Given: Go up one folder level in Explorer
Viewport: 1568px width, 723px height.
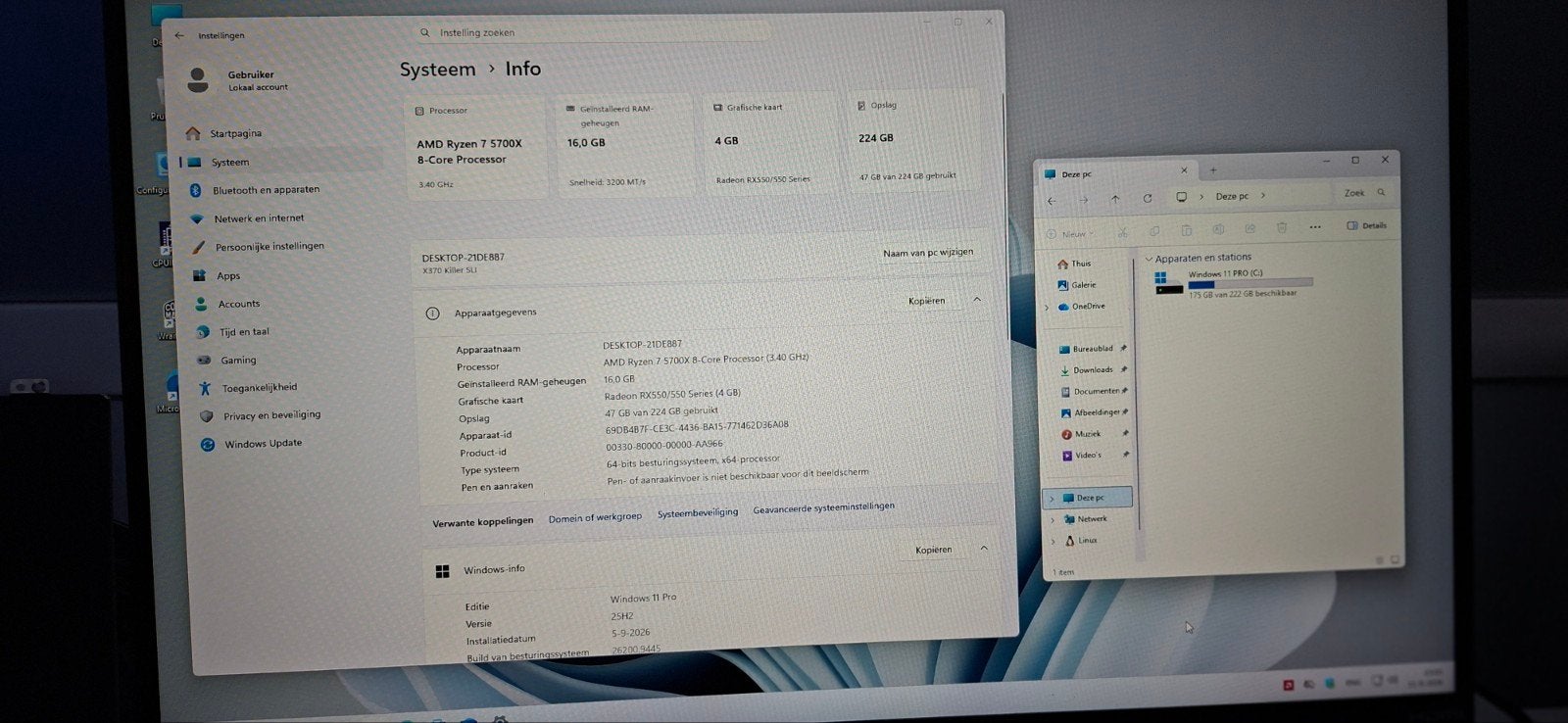Looking at the screenshot, I should coord(1115,199).
